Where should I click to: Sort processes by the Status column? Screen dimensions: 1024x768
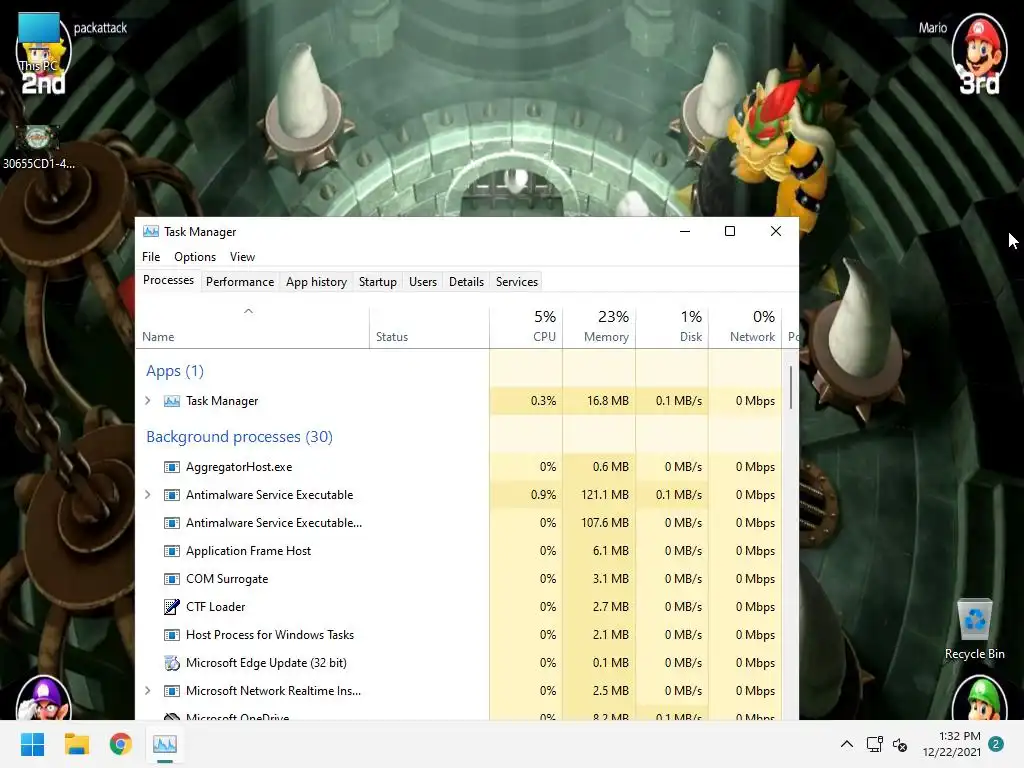coord(429,328)
